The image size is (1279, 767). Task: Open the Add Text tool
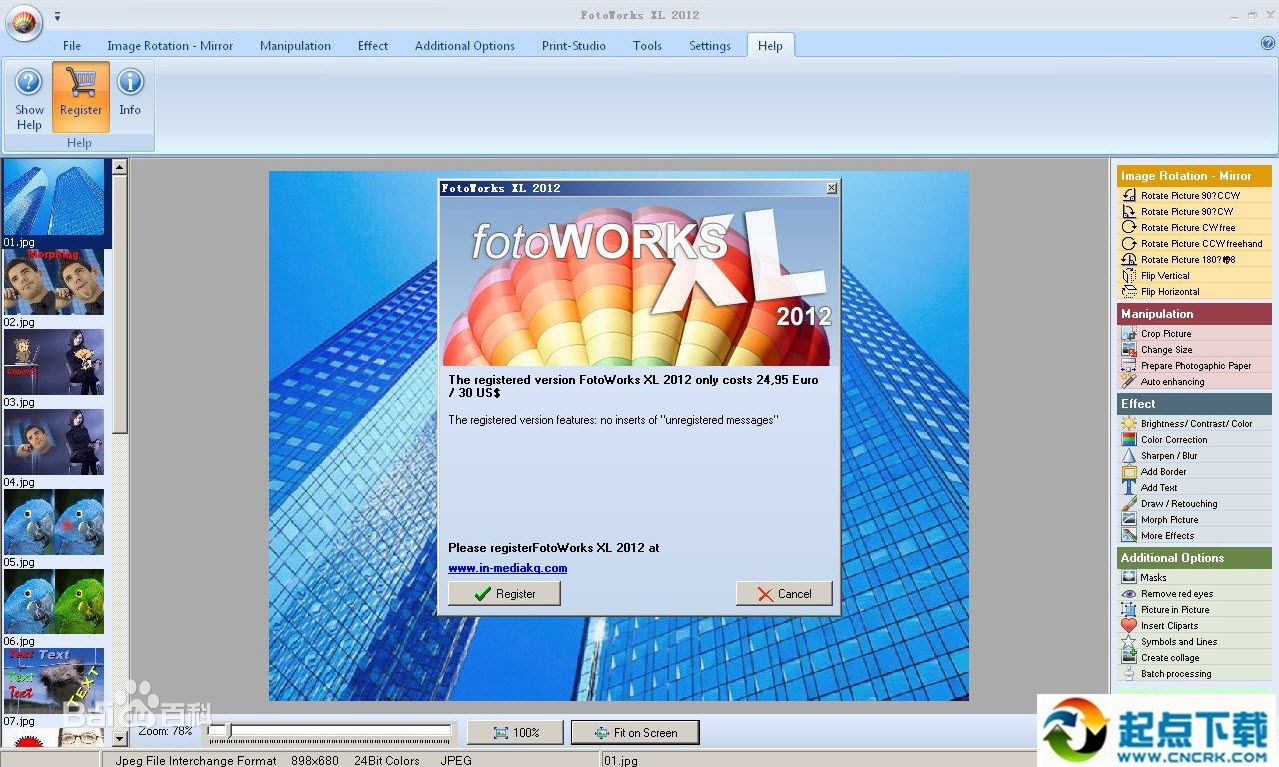[1159, 488]
